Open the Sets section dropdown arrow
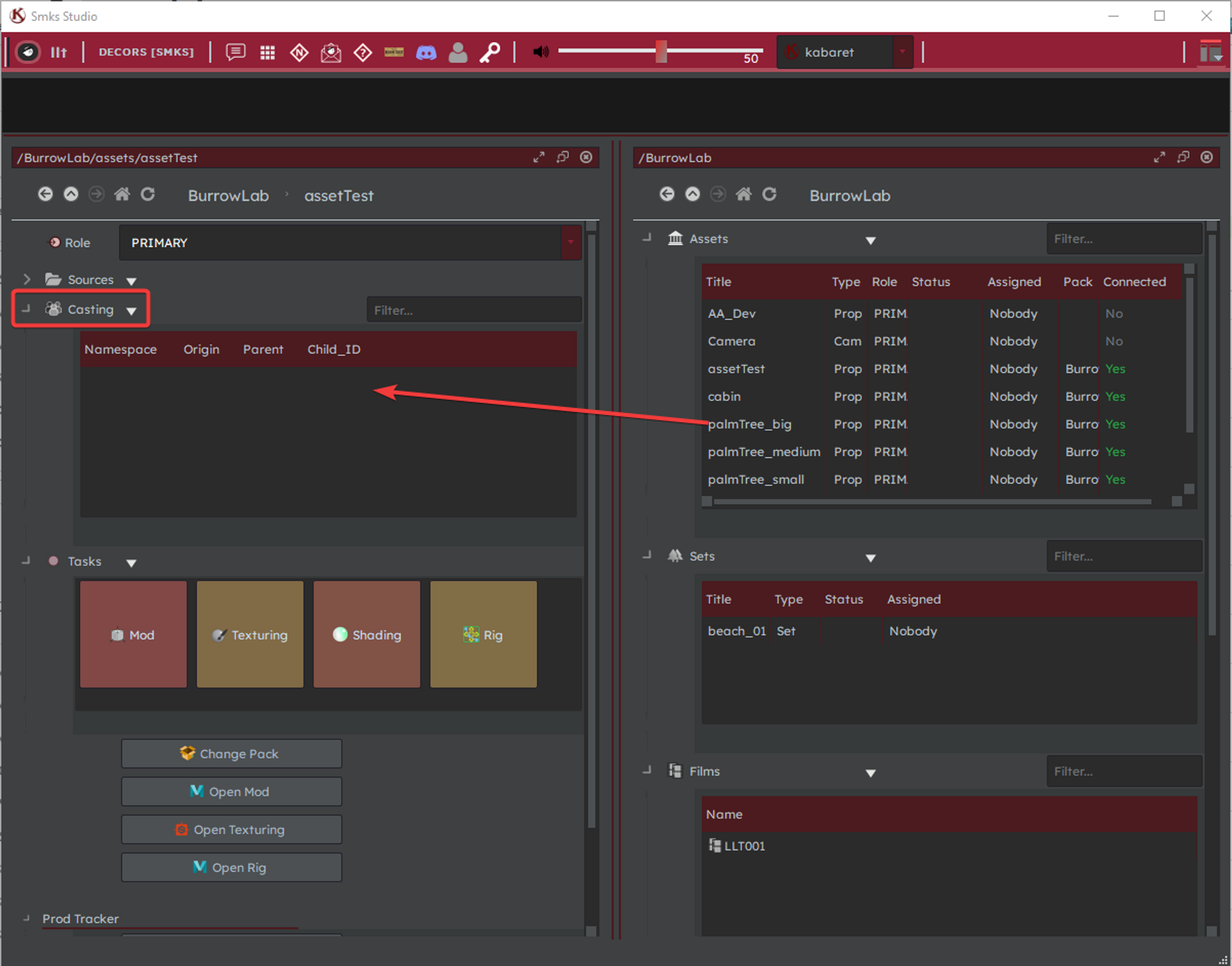 click(x=870, y=558)
